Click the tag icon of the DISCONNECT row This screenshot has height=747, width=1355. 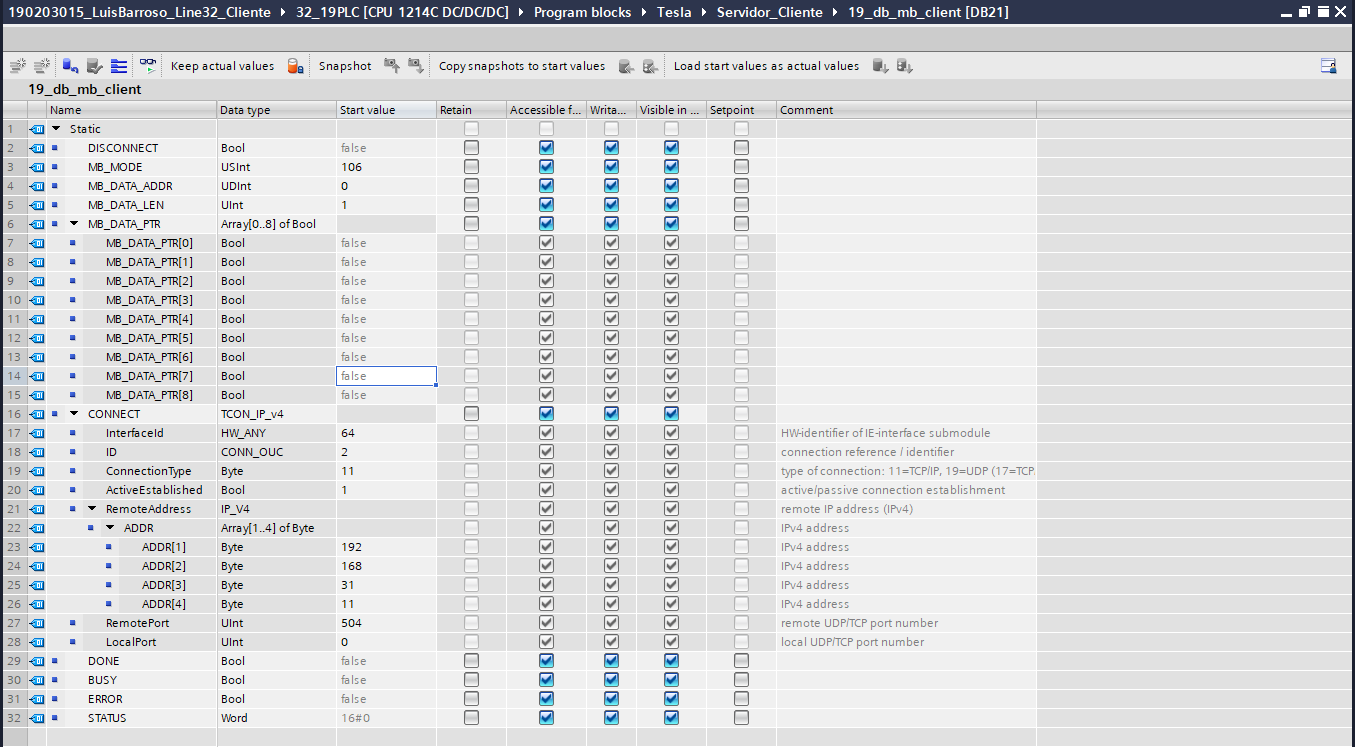tap(37, 148)
